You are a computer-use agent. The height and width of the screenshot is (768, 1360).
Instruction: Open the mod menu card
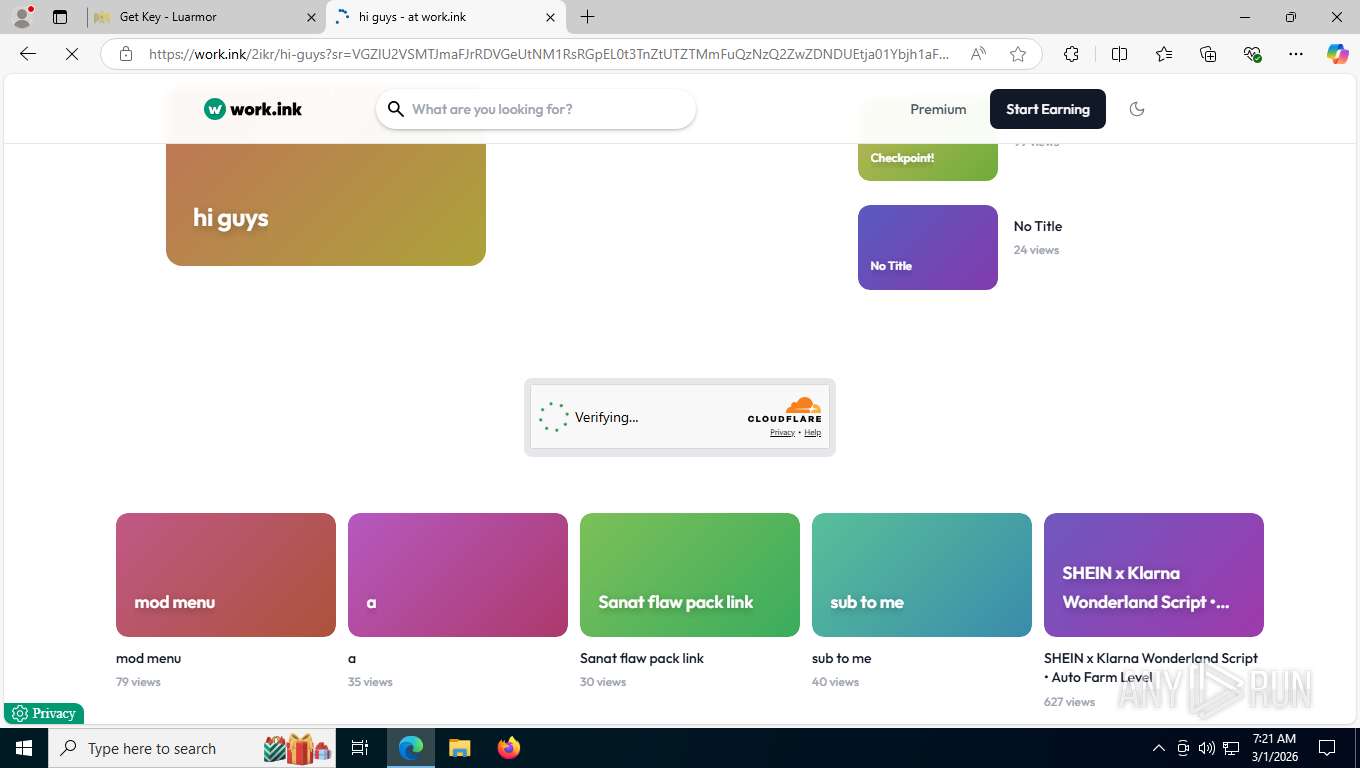(x=226, y=575)
